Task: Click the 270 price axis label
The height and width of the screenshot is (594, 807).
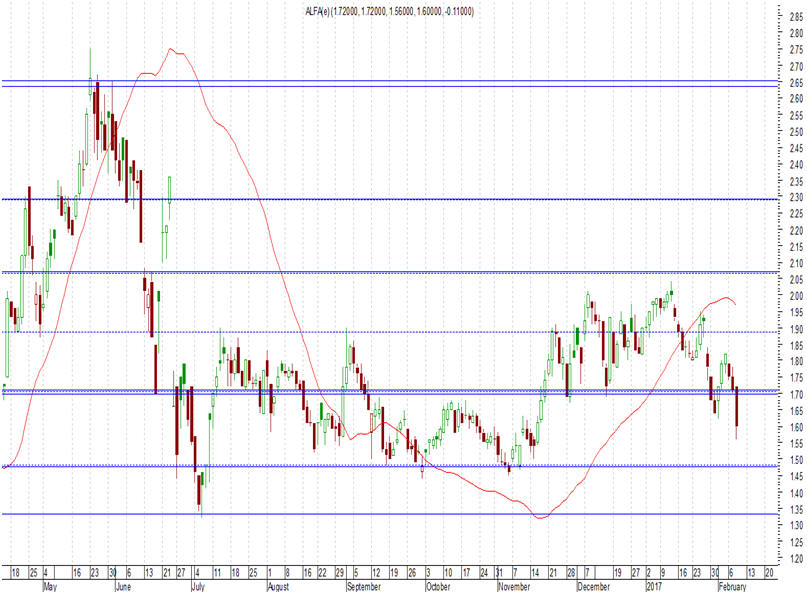Action: tap(796, 66)
